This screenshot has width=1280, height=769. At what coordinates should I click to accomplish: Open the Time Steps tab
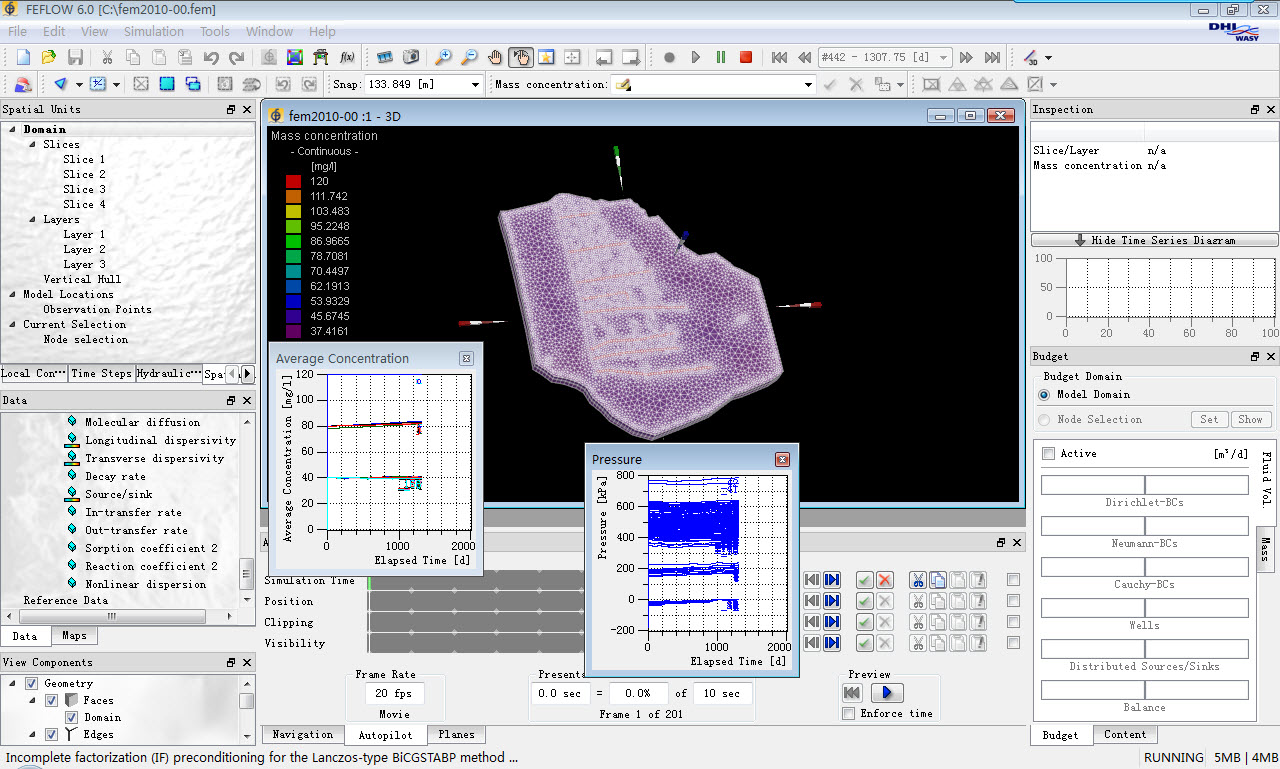(x=101, y=373)
